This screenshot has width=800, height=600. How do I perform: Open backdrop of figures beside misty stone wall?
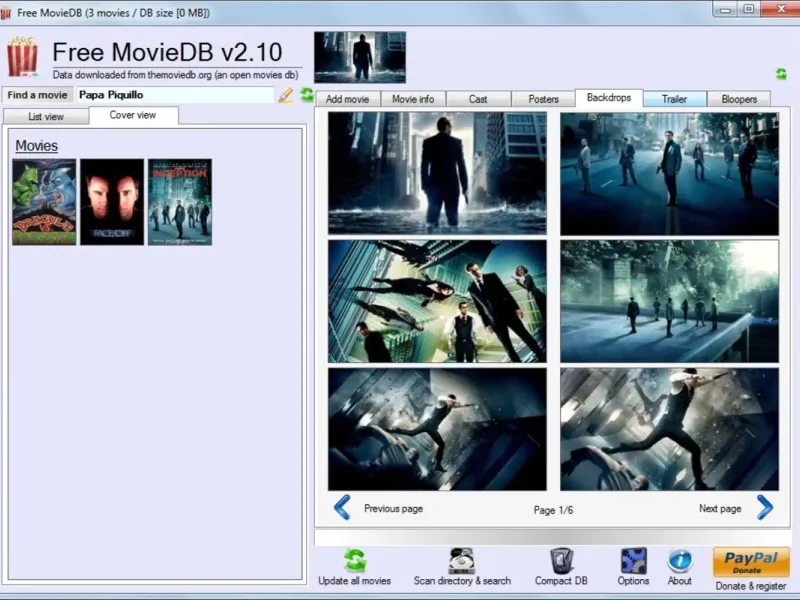pyautogui.click(x=669, y=302)
